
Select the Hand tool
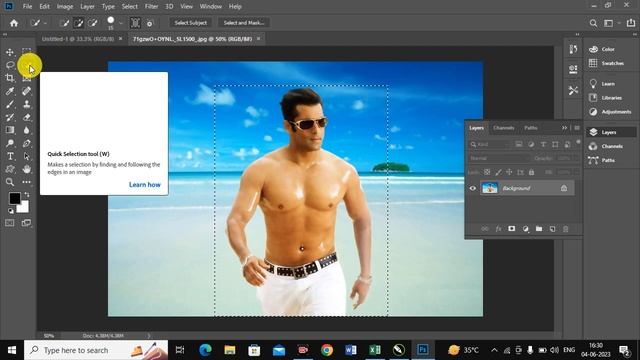tap(27, 169)
